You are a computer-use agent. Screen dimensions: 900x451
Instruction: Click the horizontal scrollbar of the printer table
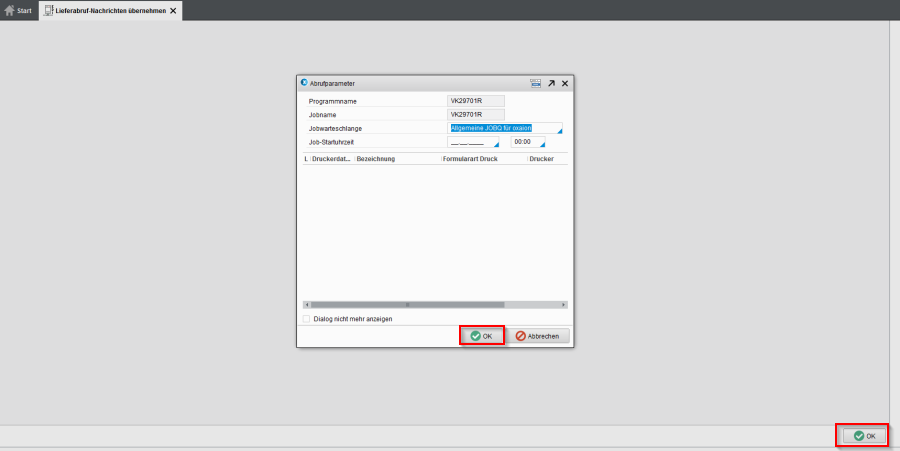pyautogui.click(x=406, y=304)
